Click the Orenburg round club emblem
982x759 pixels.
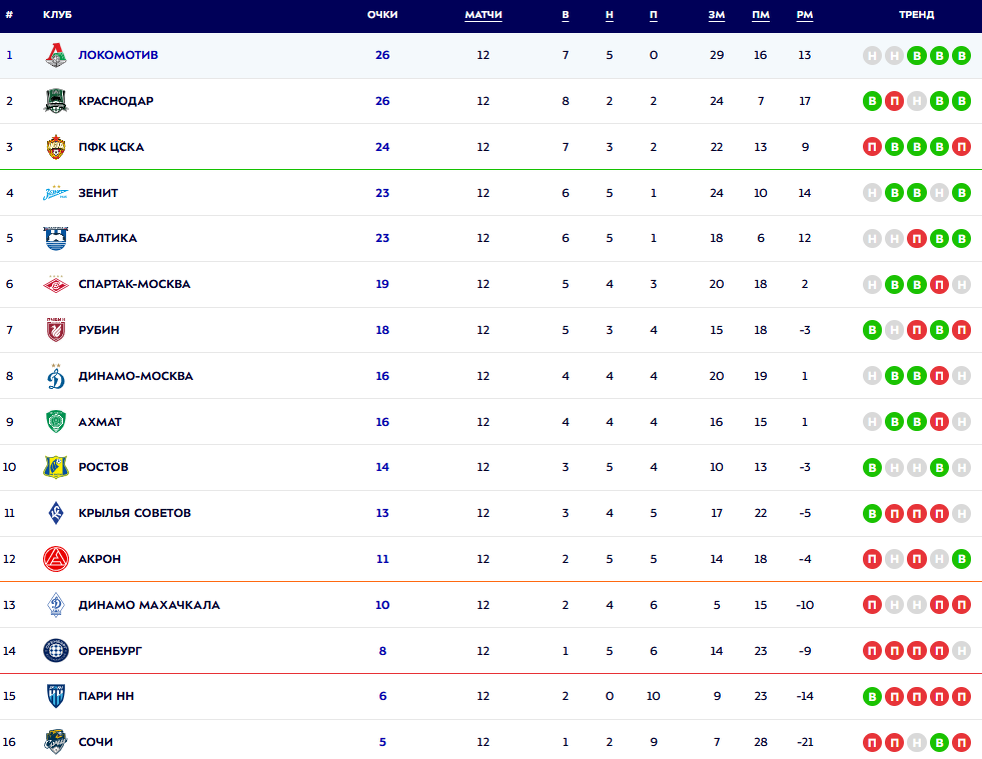pos(56,651)
